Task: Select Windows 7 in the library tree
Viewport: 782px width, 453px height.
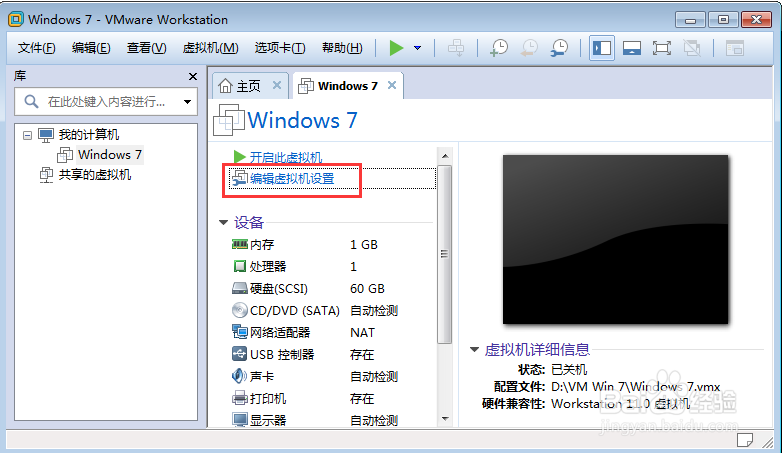Action: pyautogui.click(x=110, y=155)
